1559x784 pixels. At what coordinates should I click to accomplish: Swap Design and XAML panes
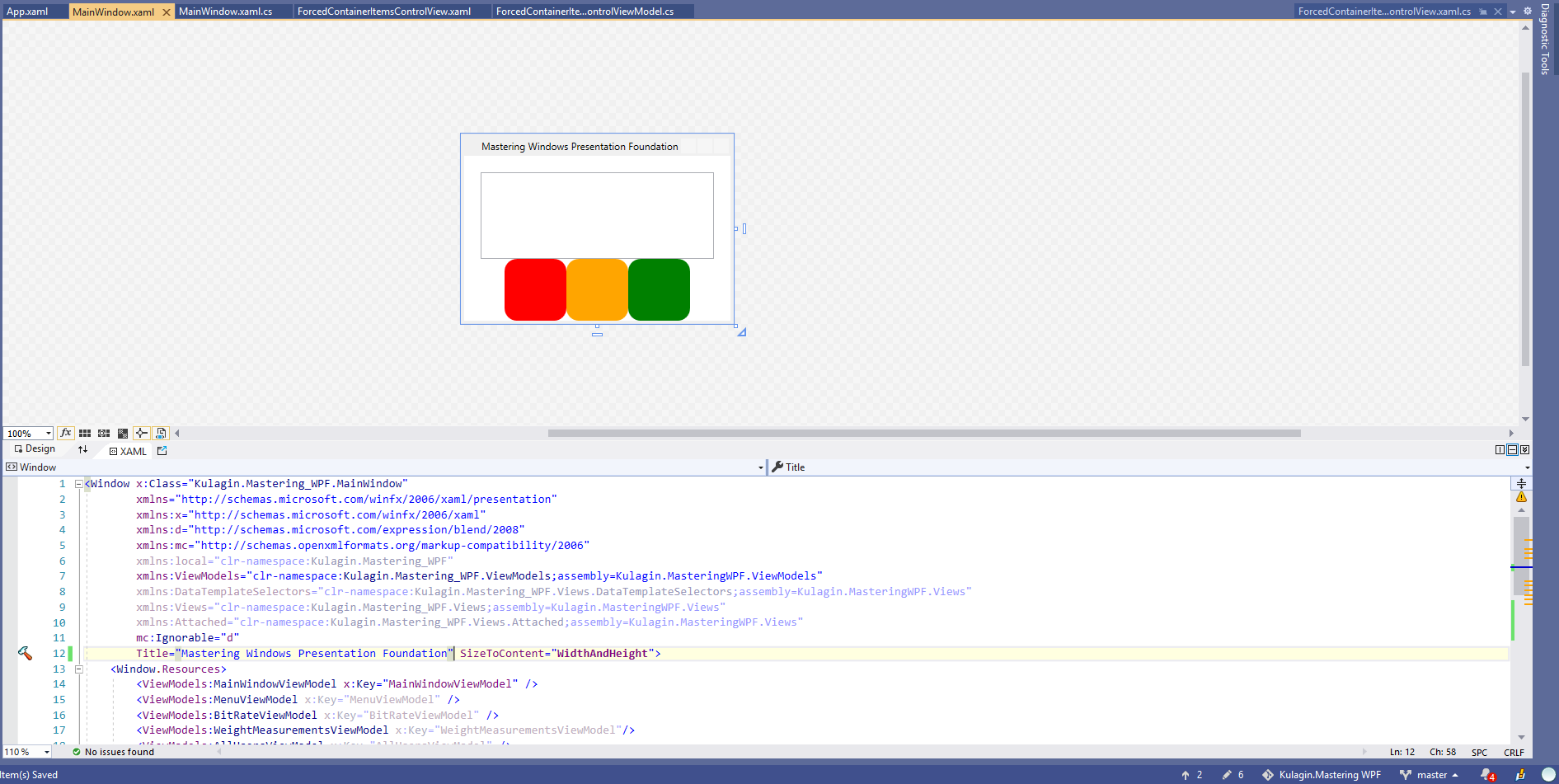point(82,450)
